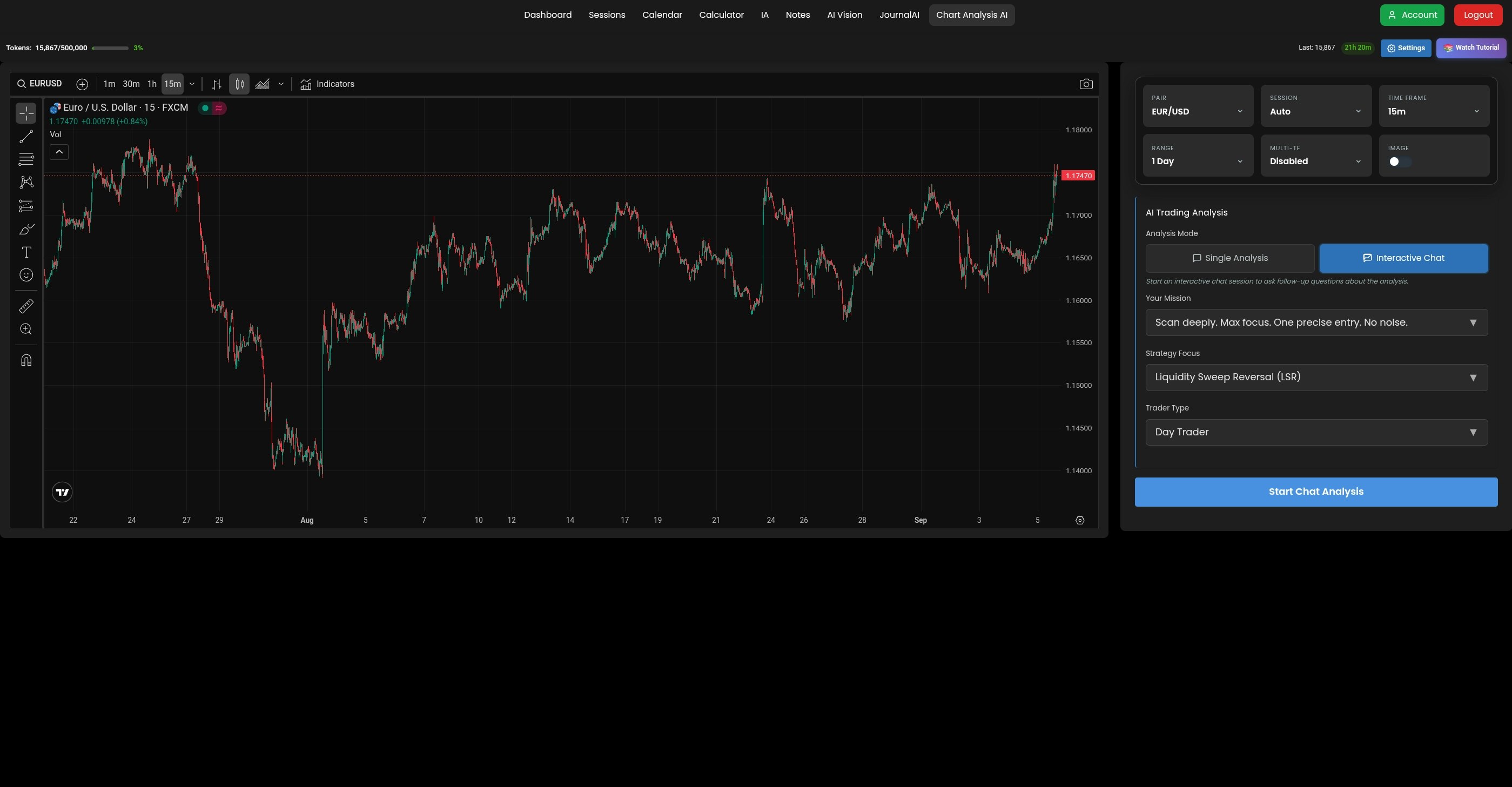This screenshot has width=1512, height=787.
Task: Select the crosshair cursor tool
Action: 26,113
